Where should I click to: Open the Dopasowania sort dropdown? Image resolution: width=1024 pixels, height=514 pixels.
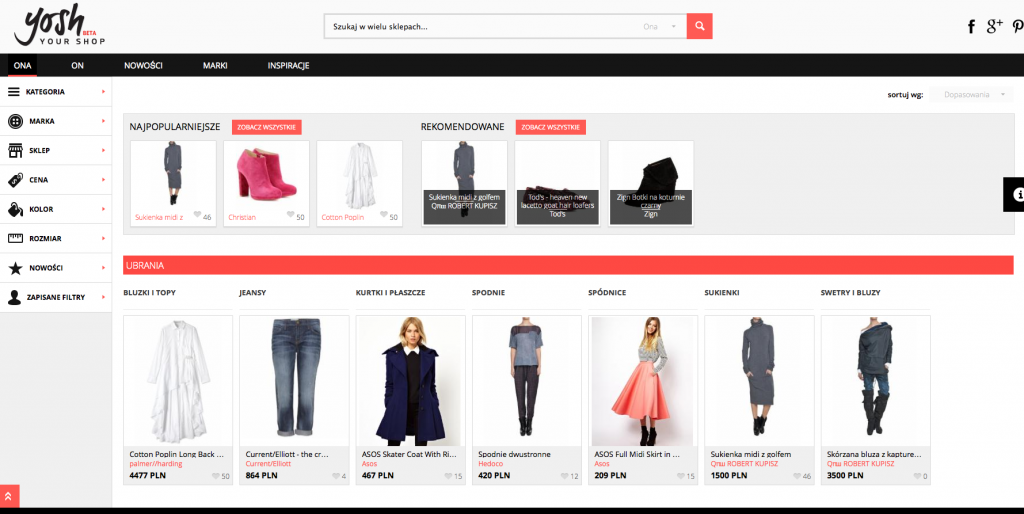pyautogui.click(x=971, y=94)
